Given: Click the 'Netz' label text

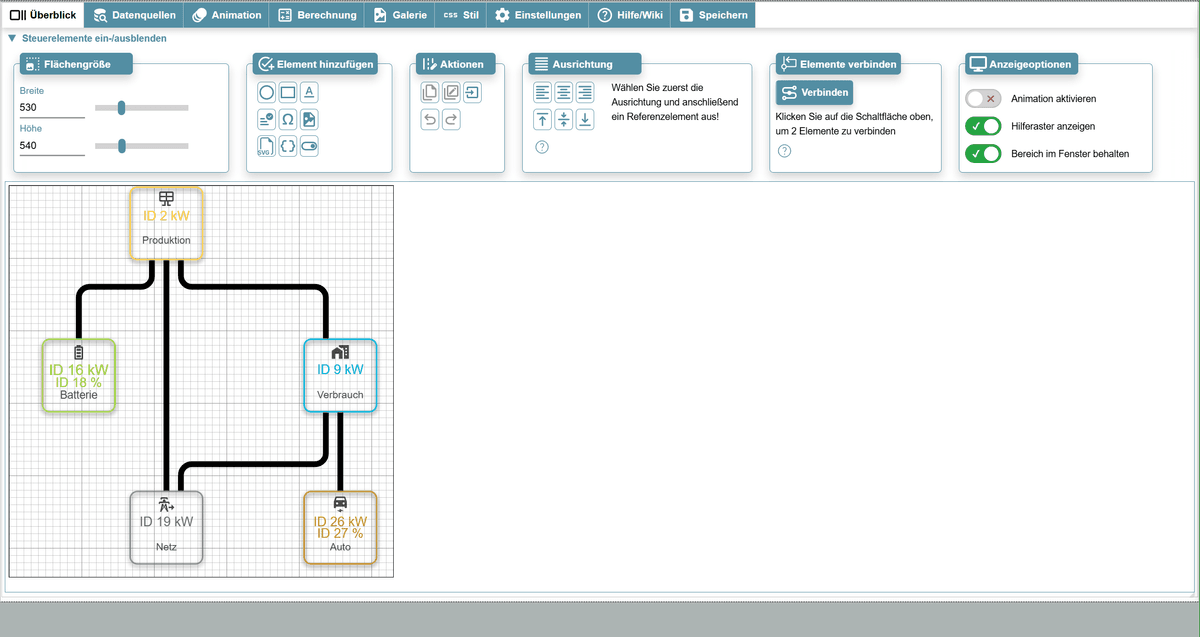Looking at the screenshot, I should coord(166,547).
